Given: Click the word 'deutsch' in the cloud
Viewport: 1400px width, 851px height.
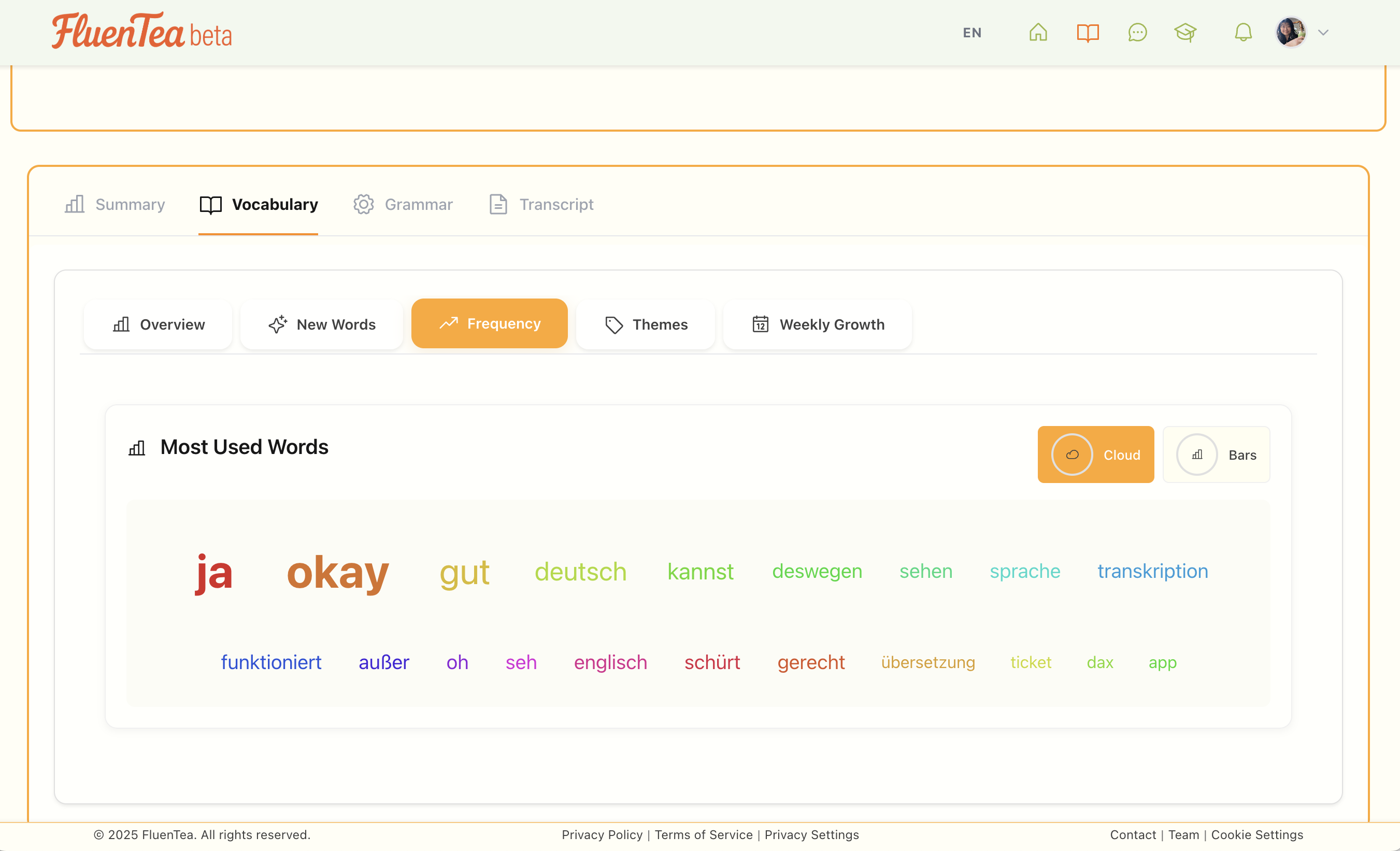Looking at the screenshot, I should [581, 572].
